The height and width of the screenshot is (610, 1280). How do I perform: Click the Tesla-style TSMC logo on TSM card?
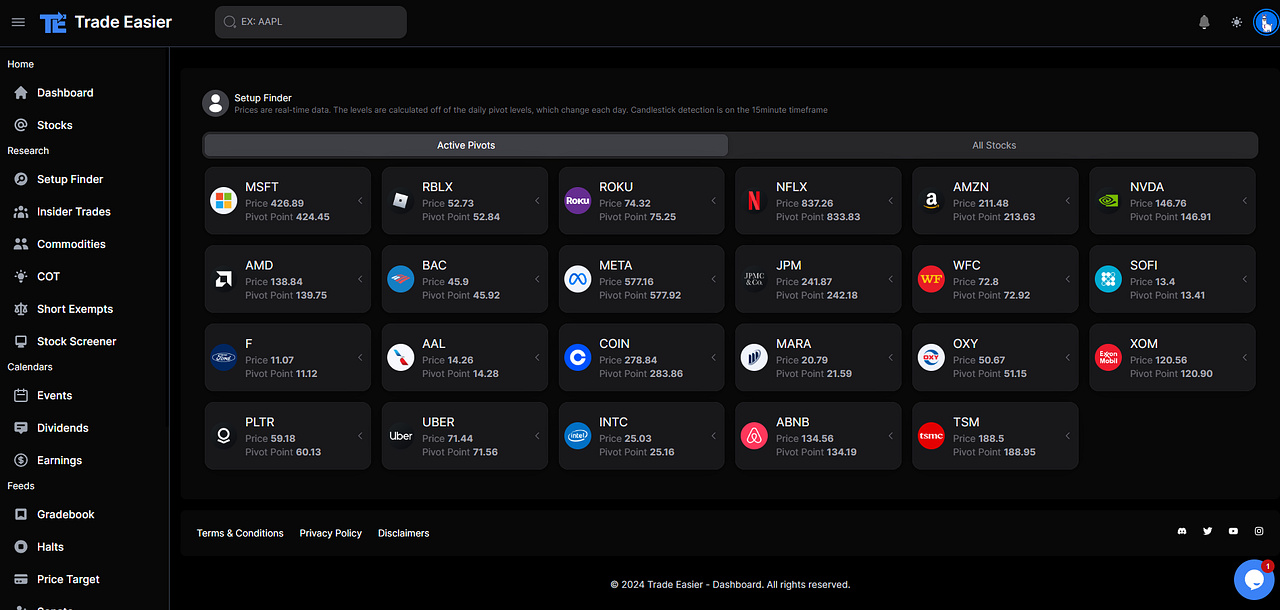[x=931, y=436]
